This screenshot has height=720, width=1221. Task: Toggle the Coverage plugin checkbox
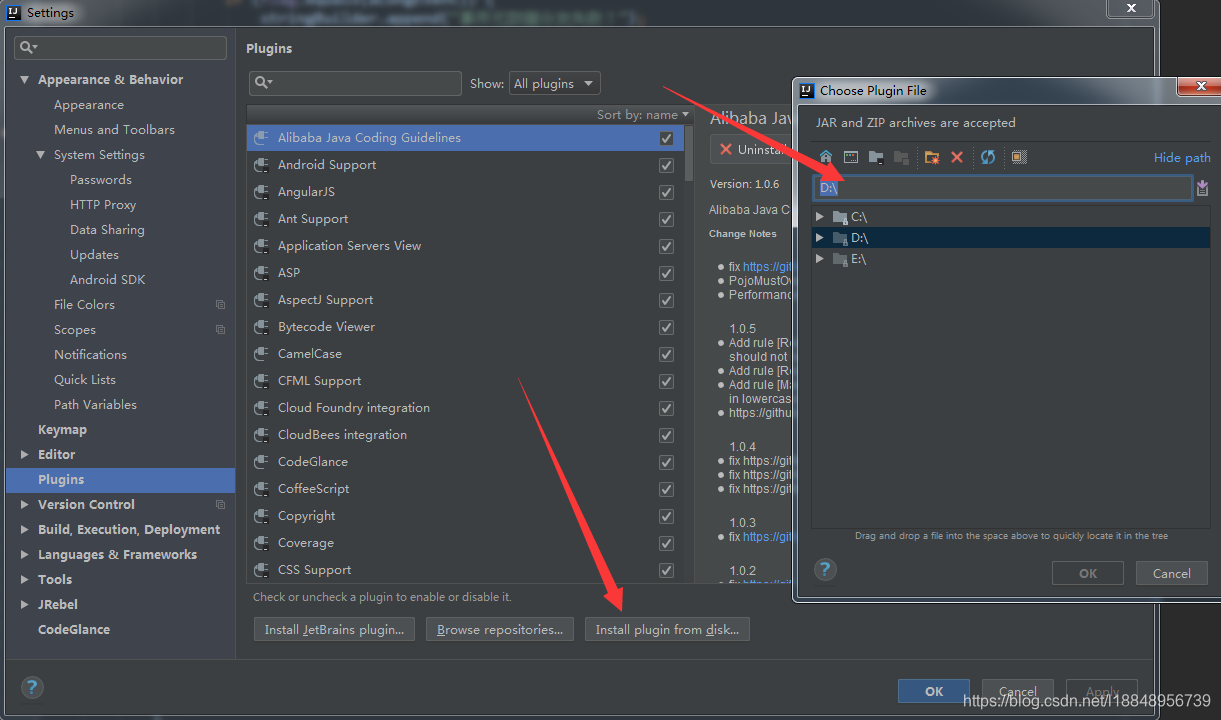click(x=666, y=543)
